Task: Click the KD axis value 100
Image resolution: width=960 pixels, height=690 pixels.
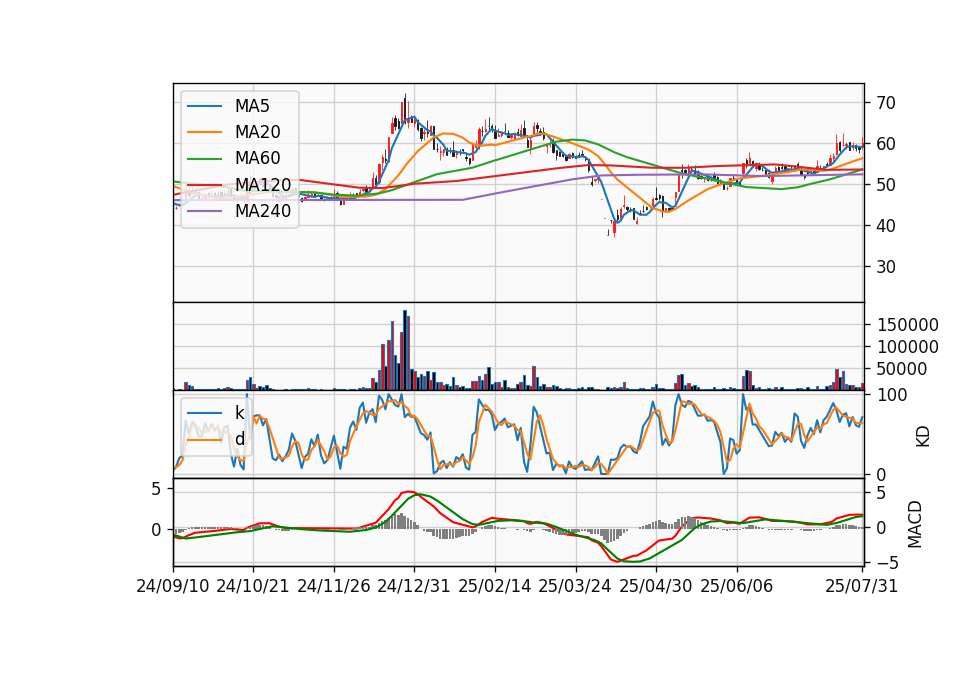Action: (x=892, y=395)
